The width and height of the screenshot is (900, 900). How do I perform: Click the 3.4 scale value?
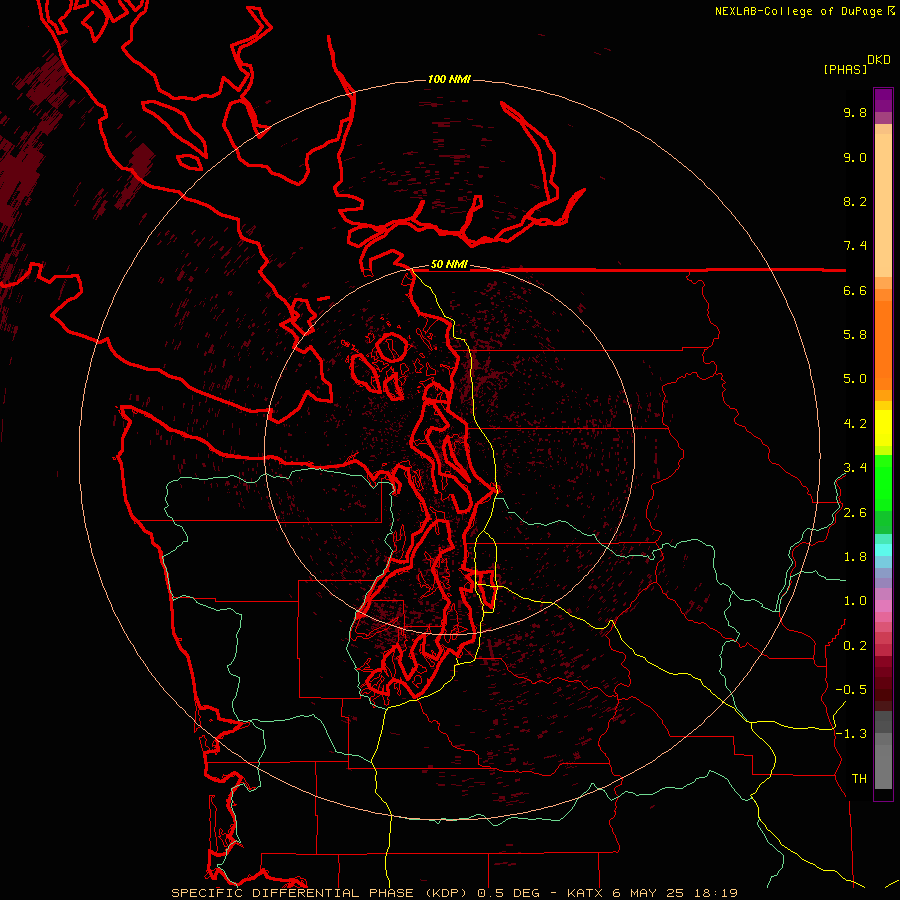(855, 468)
